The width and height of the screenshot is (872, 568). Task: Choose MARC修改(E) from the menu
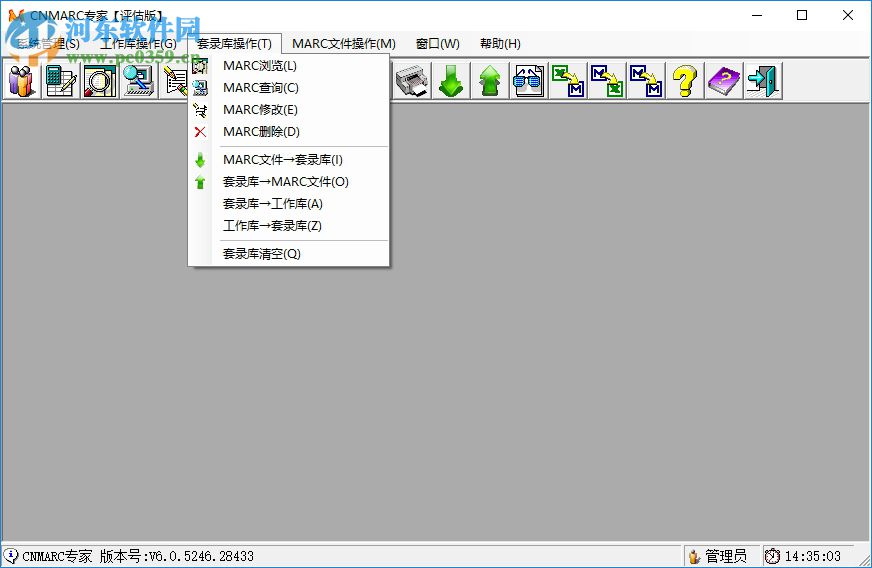coord(289,110)
